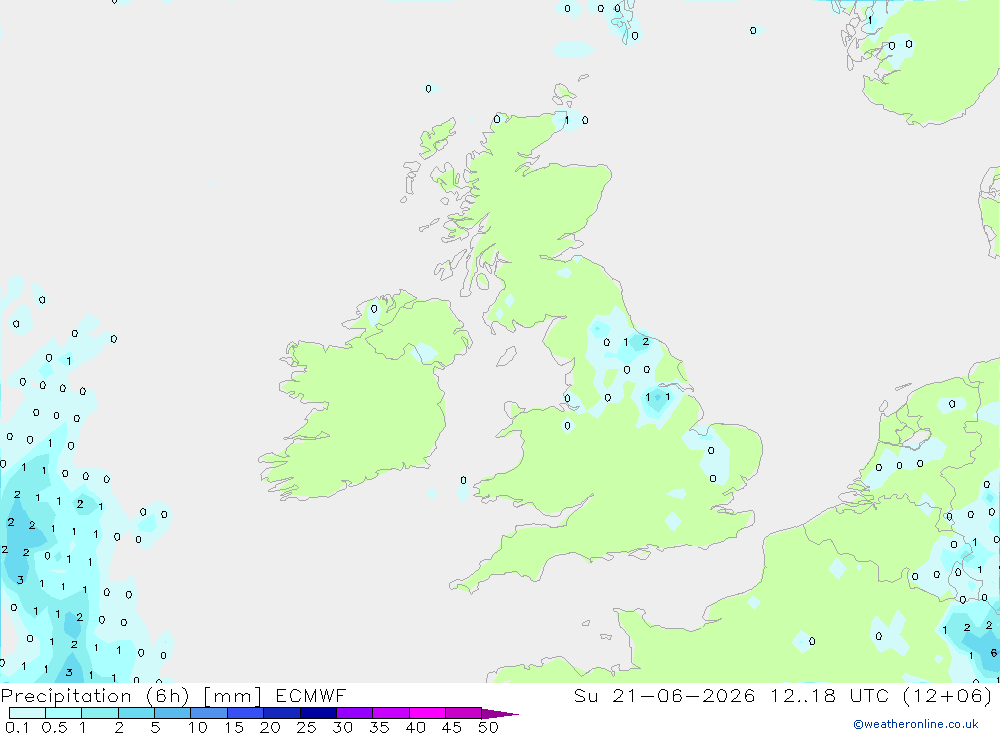Viewport: 1000px width, 733px height.
Task: Click the date 'Su 21-06-2026'
Action: [x=665, y=695]
